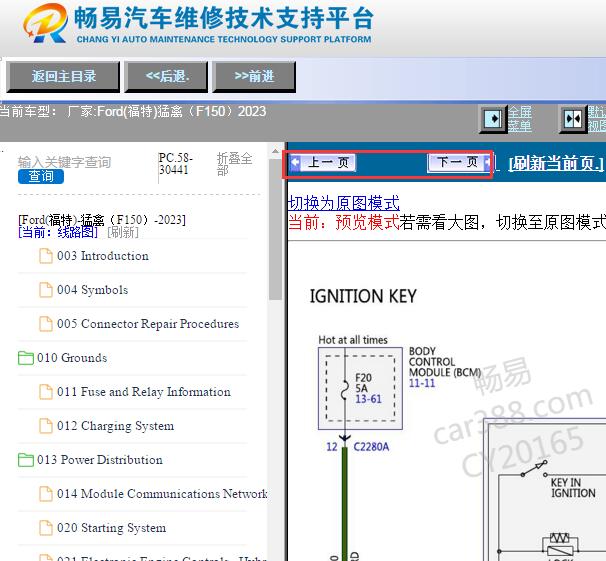Click the 012 Charging System page icon

coord(46,426)
